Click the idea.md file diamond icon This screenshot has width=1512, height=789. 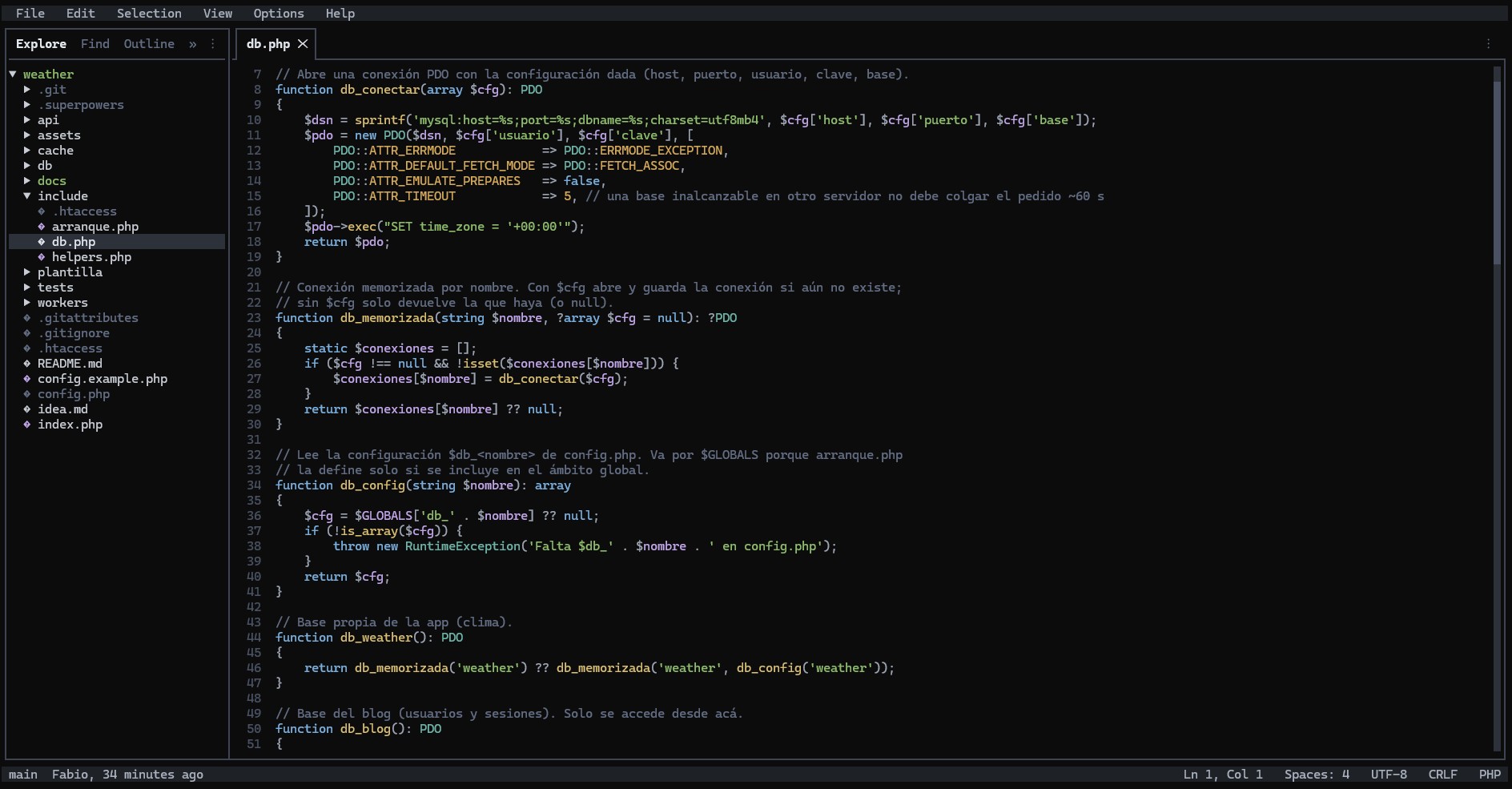coord(27,409)
